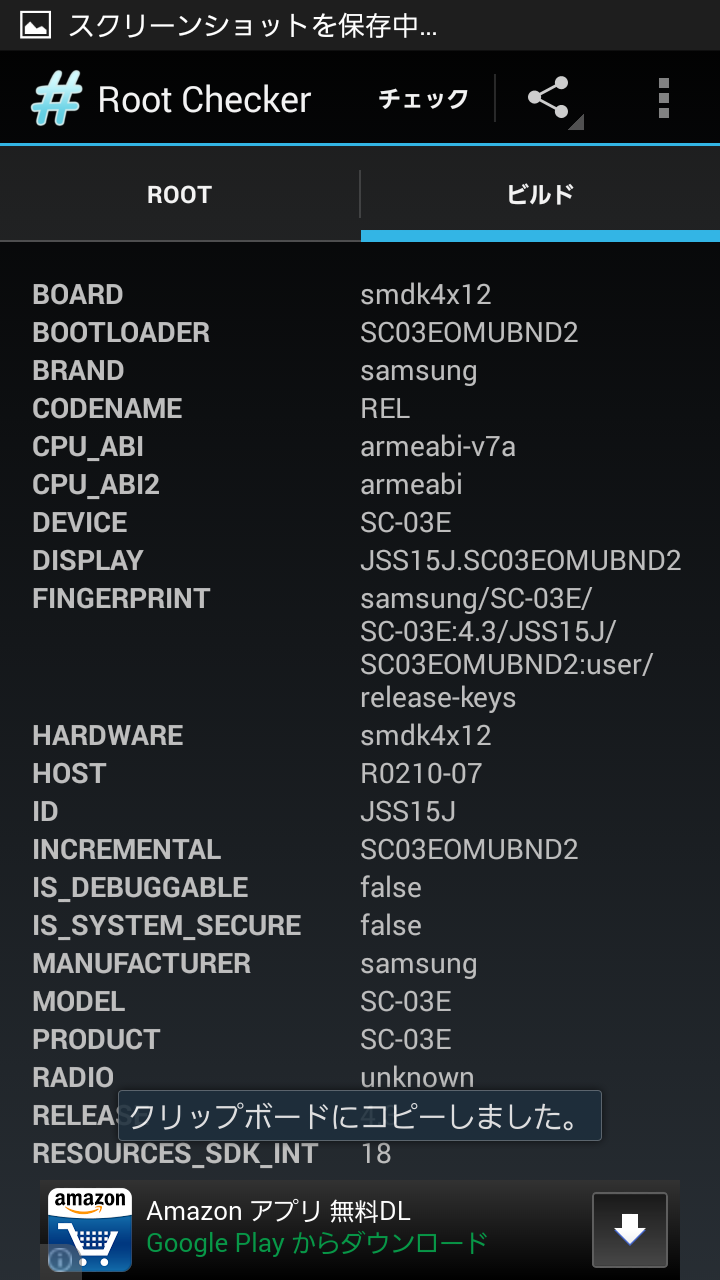The height and width of the screenshot is (1280, 720).
Task: Tap the IS_SYSTEM_SECURE false value
Action: click(391, 926)
